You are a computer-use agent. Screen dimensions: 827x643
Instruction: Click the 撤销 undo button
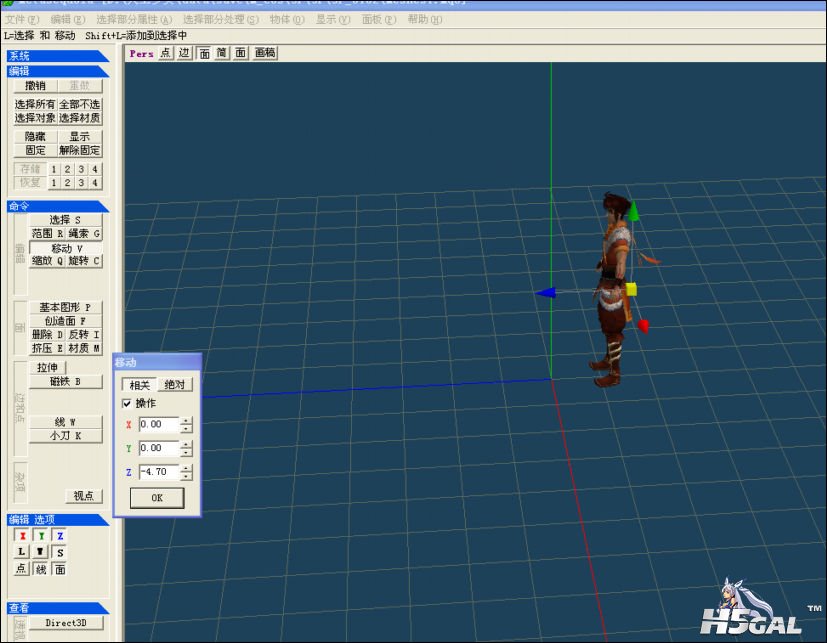(35, 85)
